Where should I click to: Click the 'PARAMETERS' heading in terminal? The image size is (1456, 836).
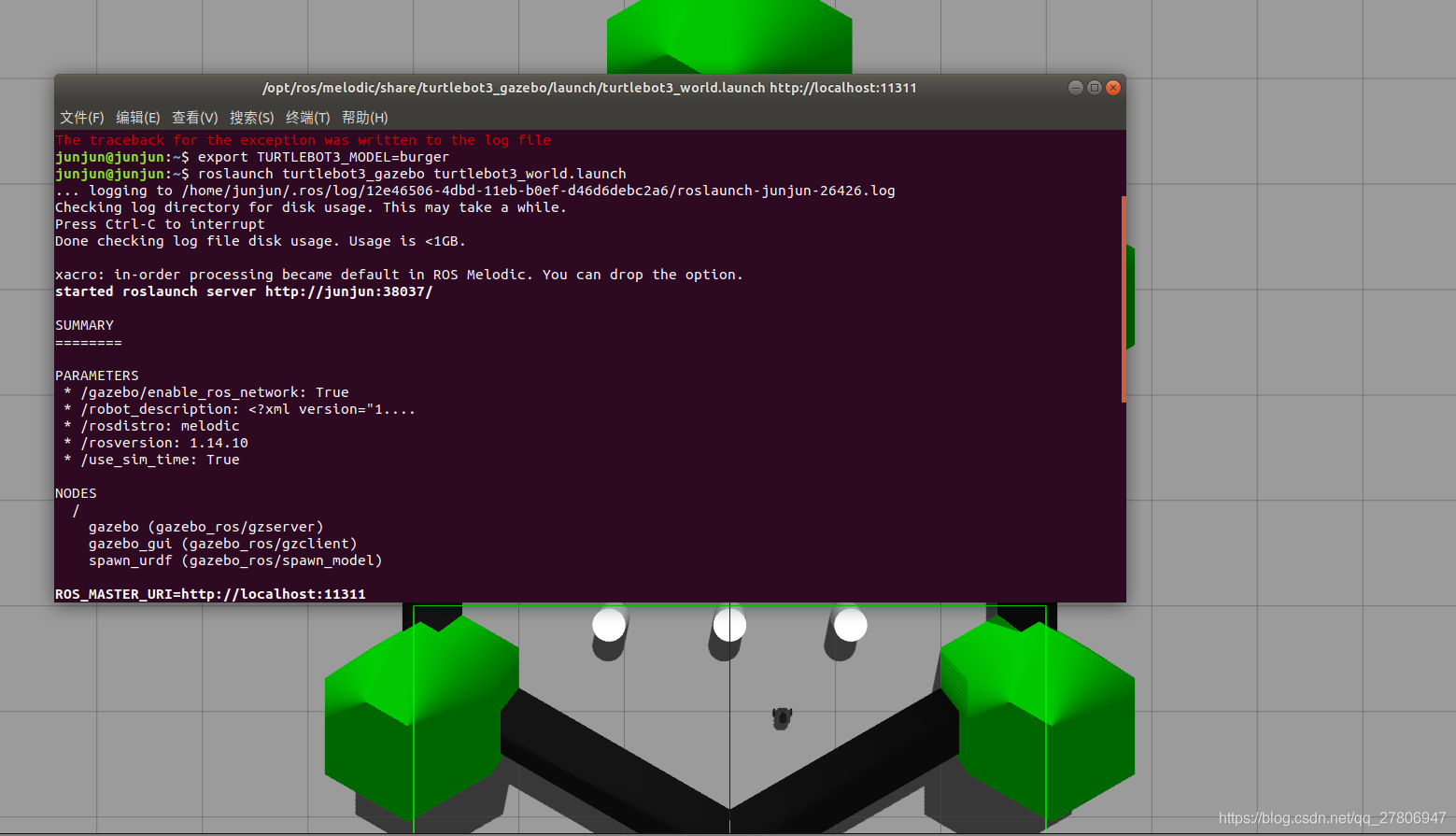(x=97, y=375)
